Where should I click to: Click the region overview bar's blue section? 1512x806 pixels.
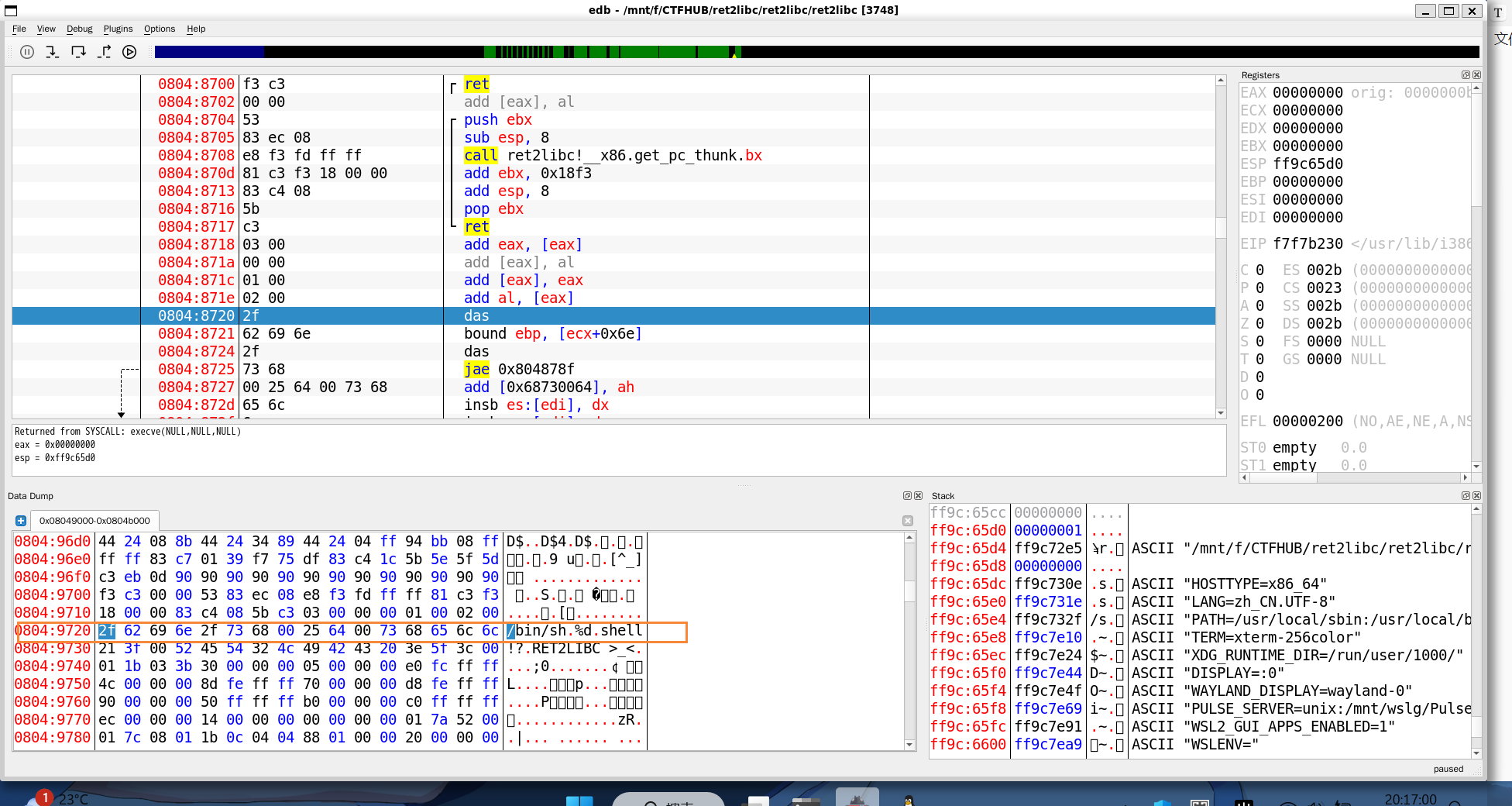pos(209,52)
